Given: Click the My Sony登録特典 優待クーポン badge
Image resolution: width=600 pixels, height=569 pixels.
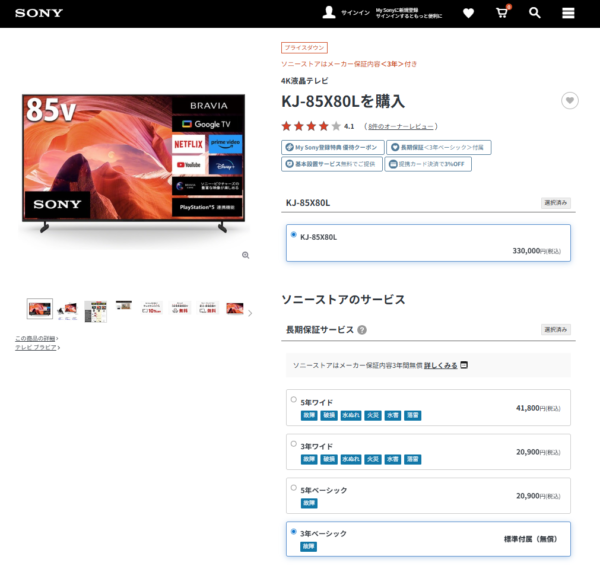Looking at the screenshot, I should pyautogui.click(x=333, y=147).
